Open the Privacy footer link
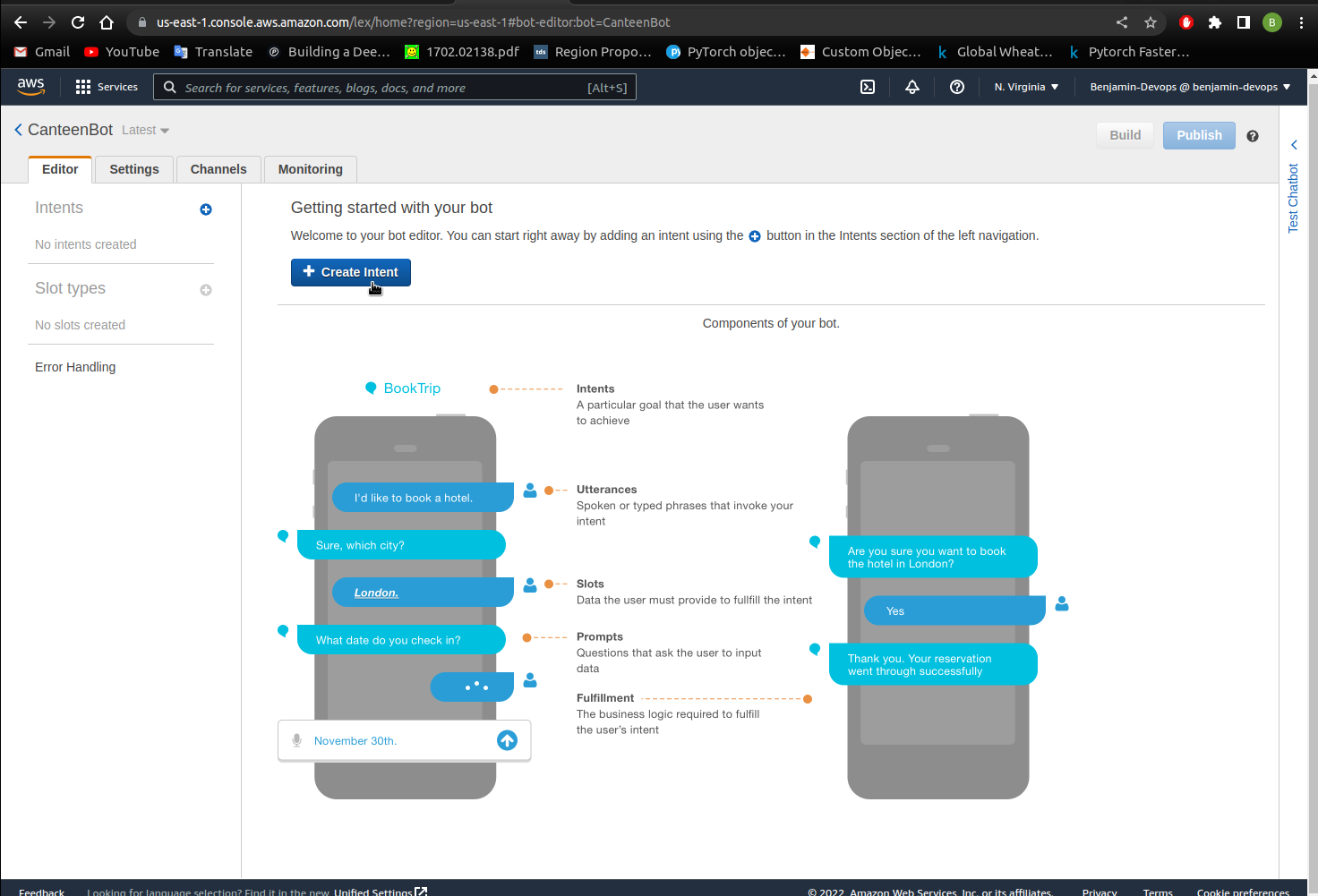This screenshot has width=1318, height=896. click(1100, 892)
